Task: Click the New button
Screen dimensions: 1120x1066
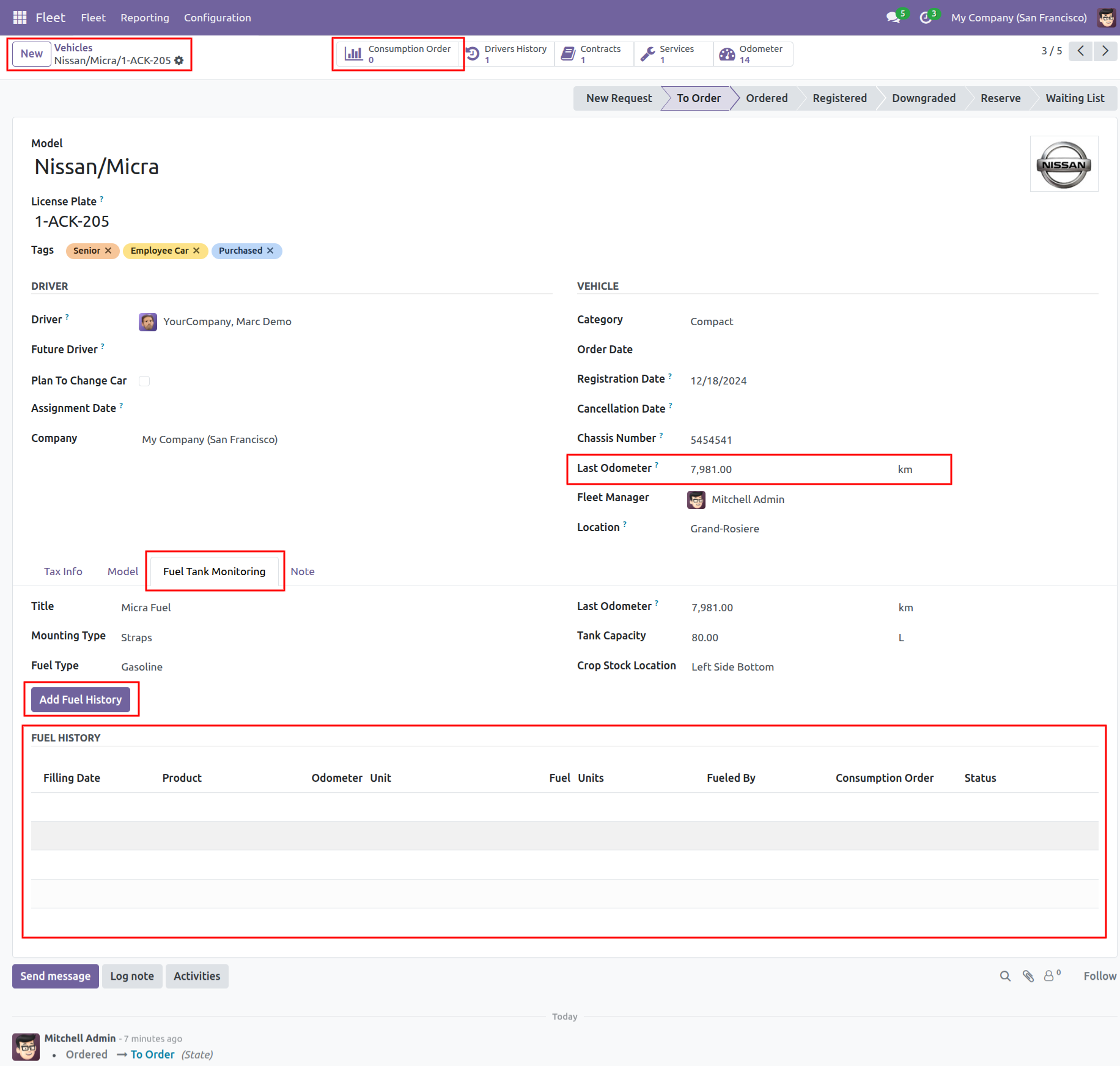Action: 32,54
